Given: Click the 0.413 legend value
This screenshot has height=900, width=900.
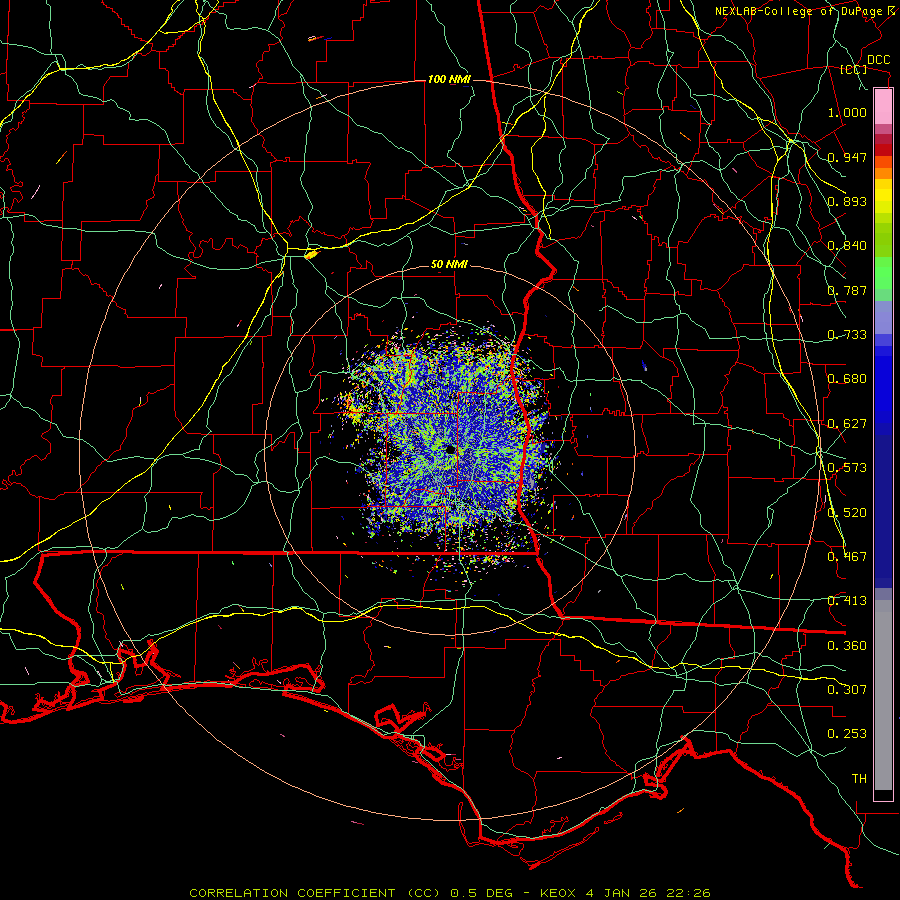Looking at the screenshot, I should pos(847,601).
